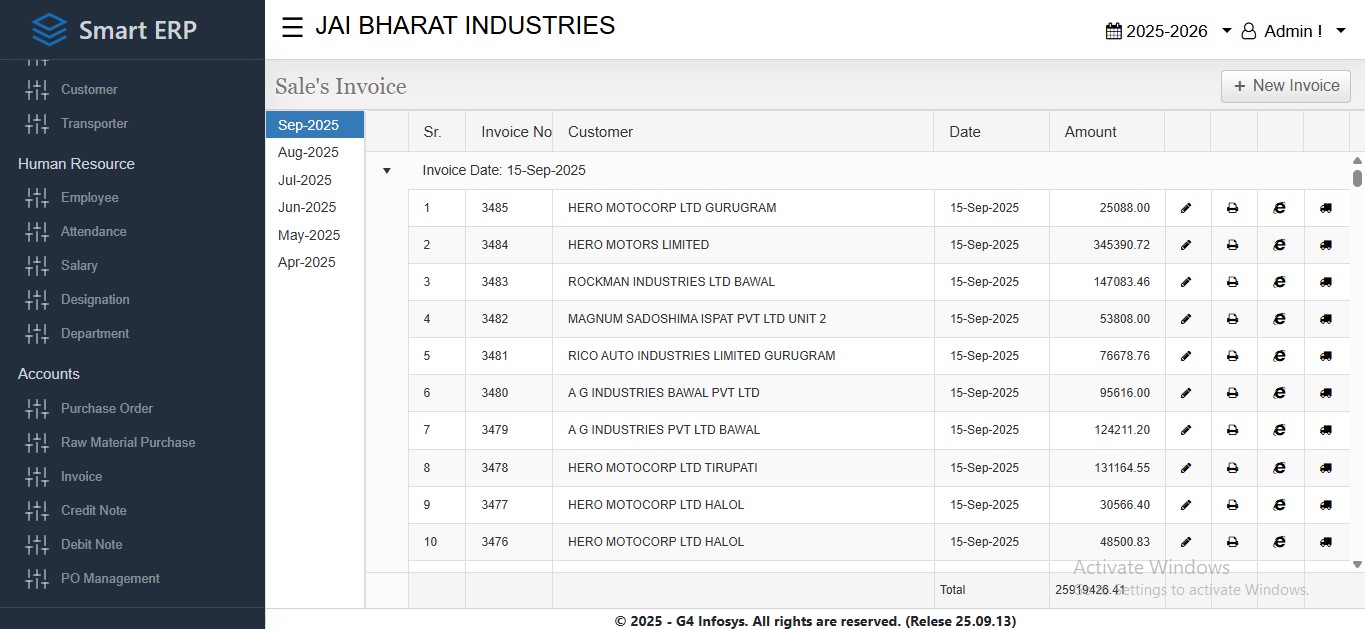Click the edit pencil icon for invoice 3485
The height and width of the screenshot is (629, 1365).
tap(1186, 208)
